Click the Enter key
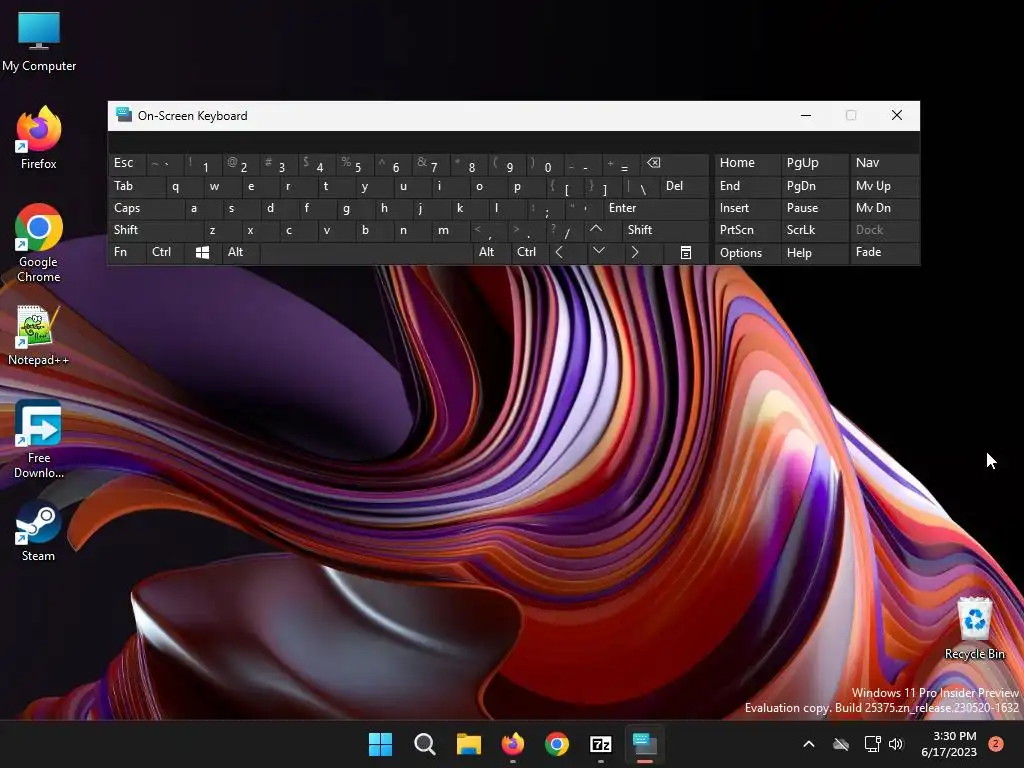Image resolution: width=1024 pixels, height=768 pixels. pyautogui.click(x=656, y=208)
